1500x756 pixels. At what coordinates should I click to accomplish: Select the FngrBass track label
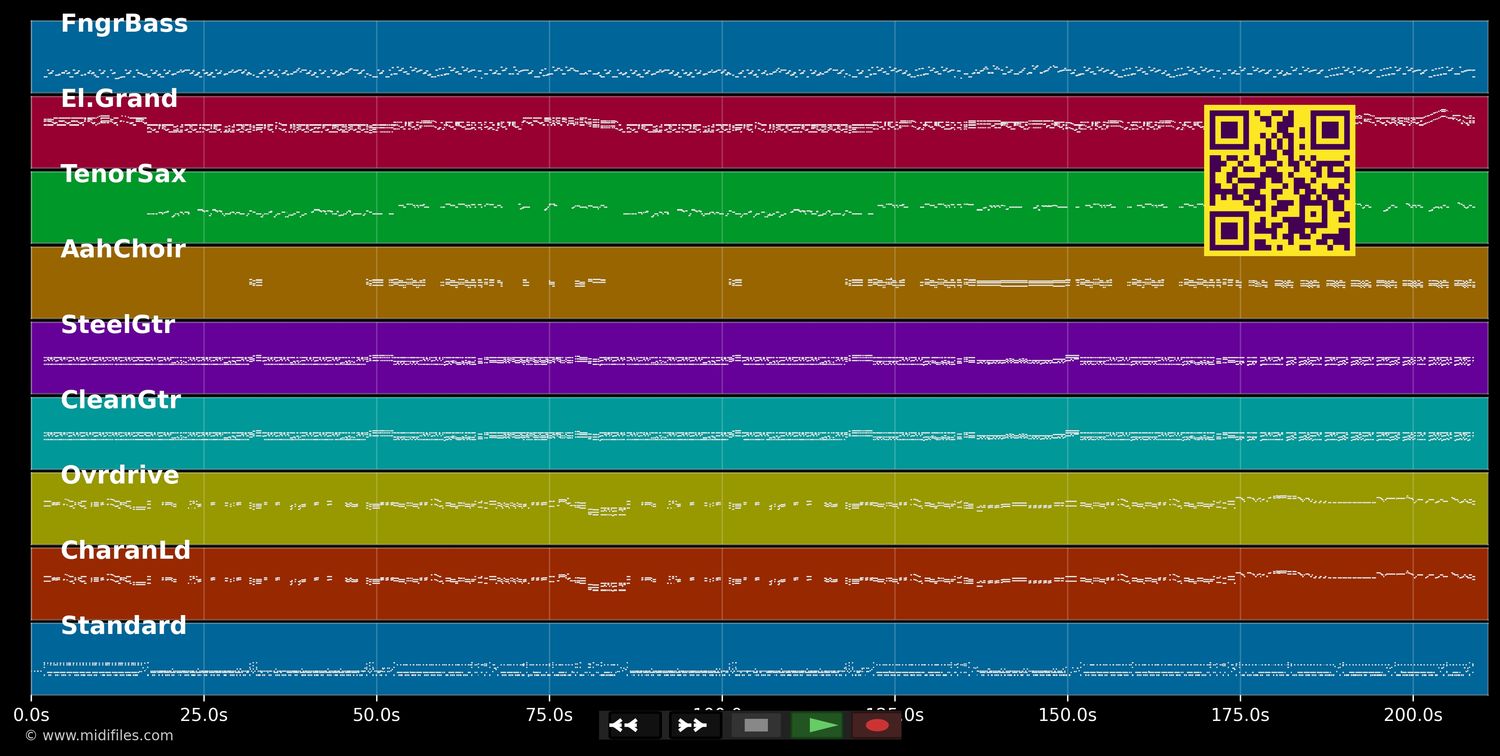pos(124,24)
